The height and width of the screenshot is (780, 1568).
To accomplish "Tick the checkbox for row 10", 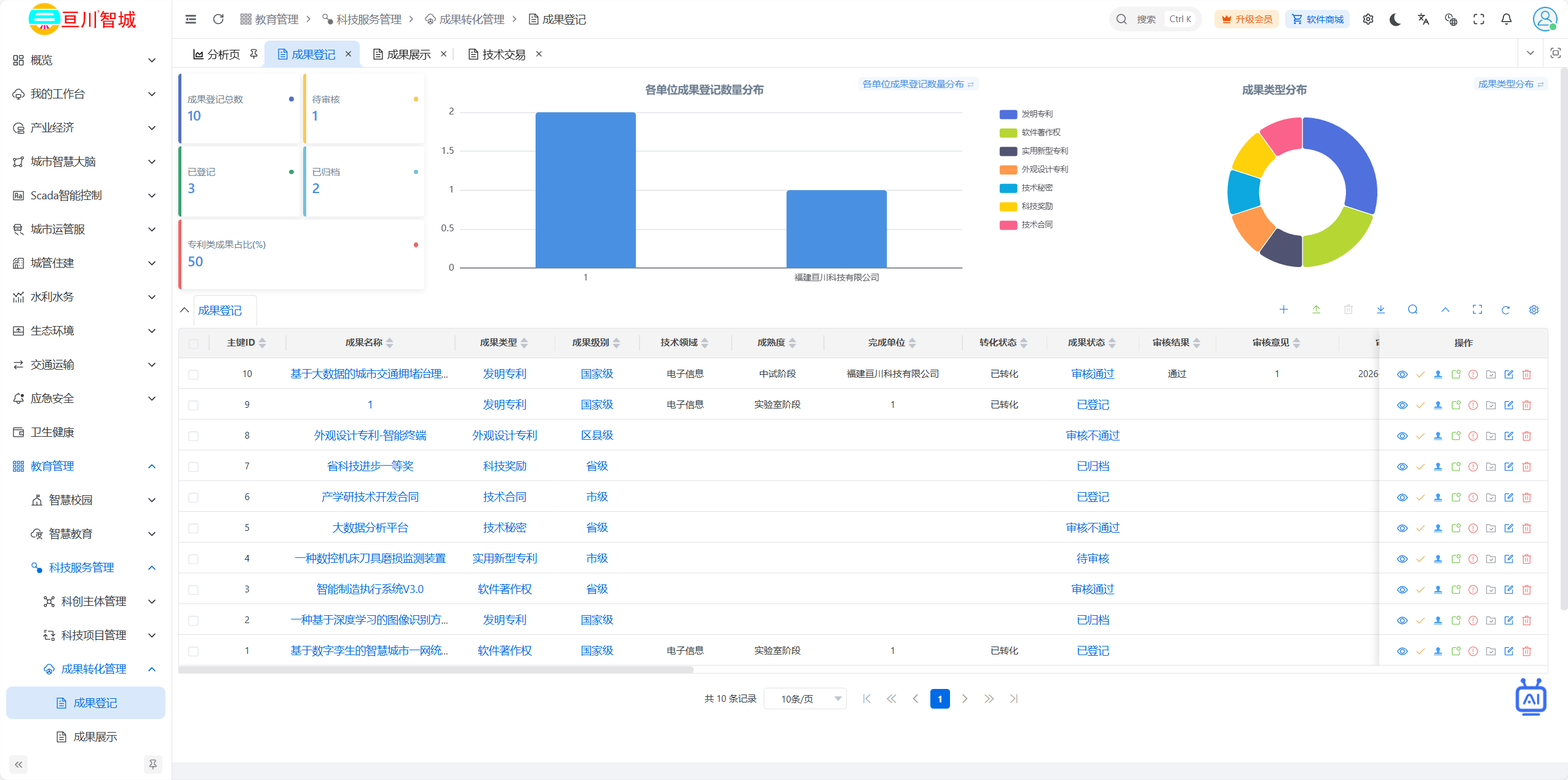I will tap(193, 374).
